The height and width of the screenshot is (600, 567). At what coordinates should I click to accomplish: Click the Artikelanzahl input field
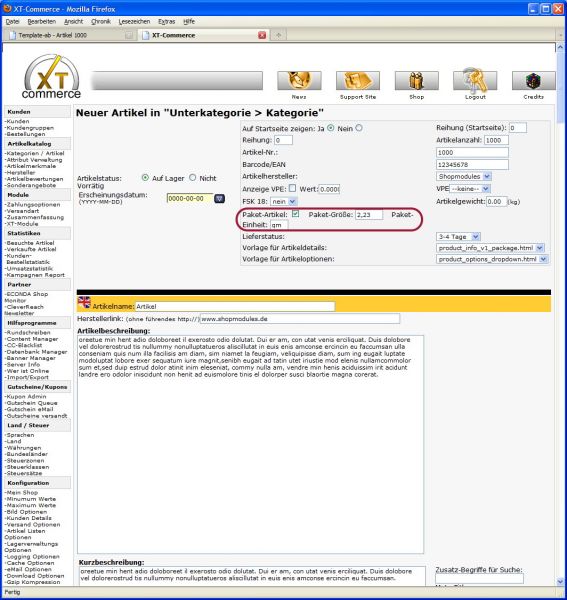coord(496,140)
